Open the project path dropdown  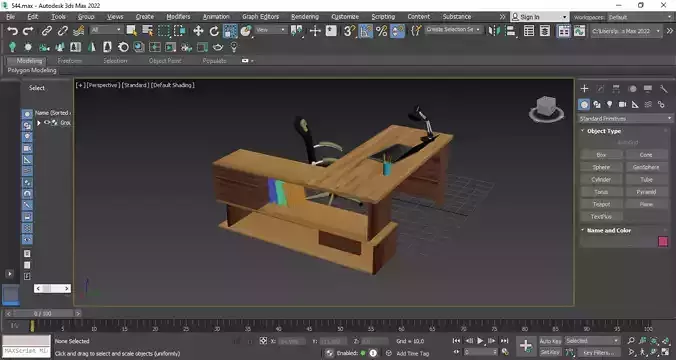click(x=626, y=31)
